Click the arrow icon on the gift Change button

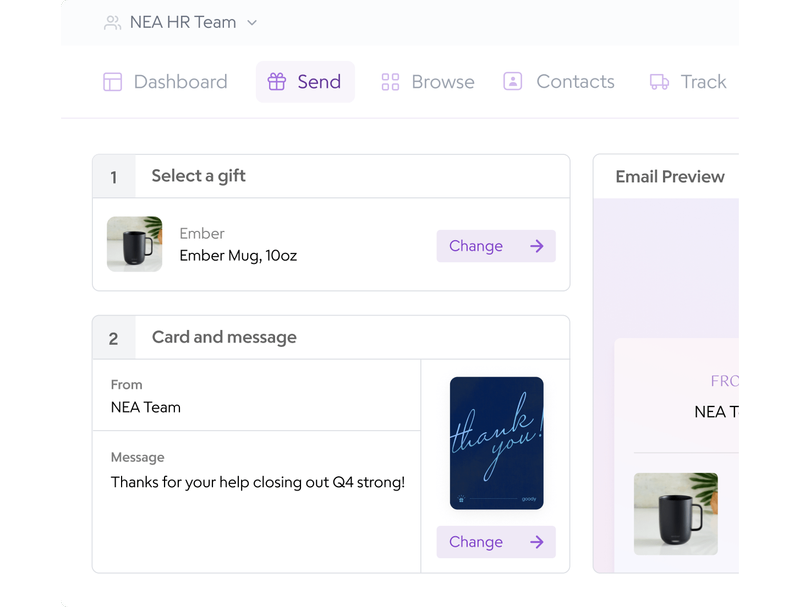(537, 246)
